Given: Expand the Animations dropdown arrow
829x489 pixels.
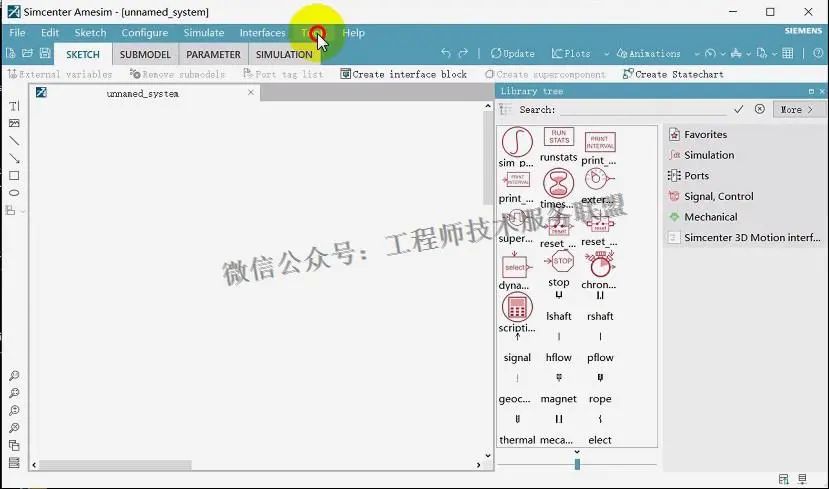Looking at the screenshot, I should coord(696,54).
